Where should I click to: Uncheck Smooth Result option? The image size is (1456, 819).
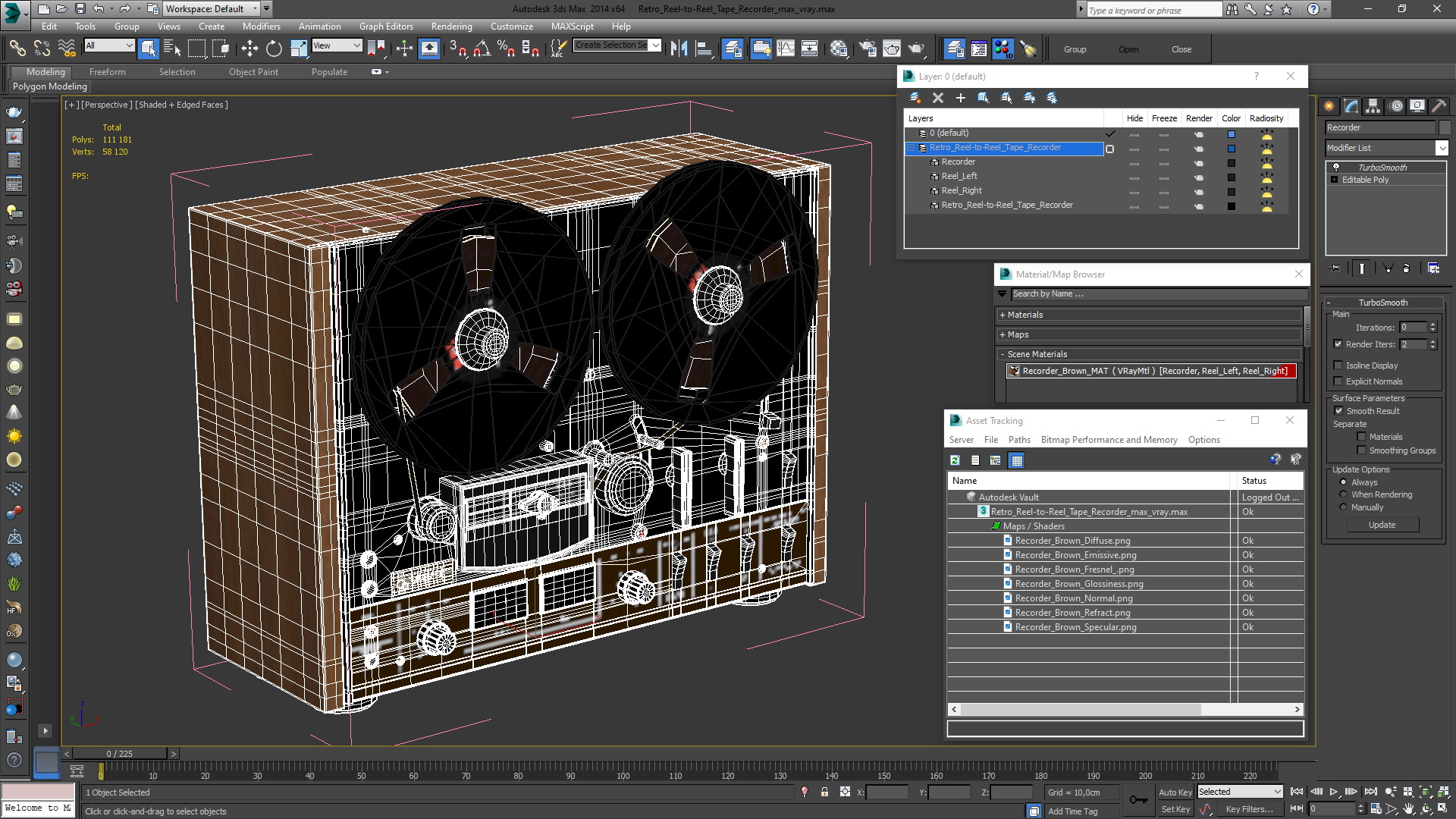[x=1338, y=411]
